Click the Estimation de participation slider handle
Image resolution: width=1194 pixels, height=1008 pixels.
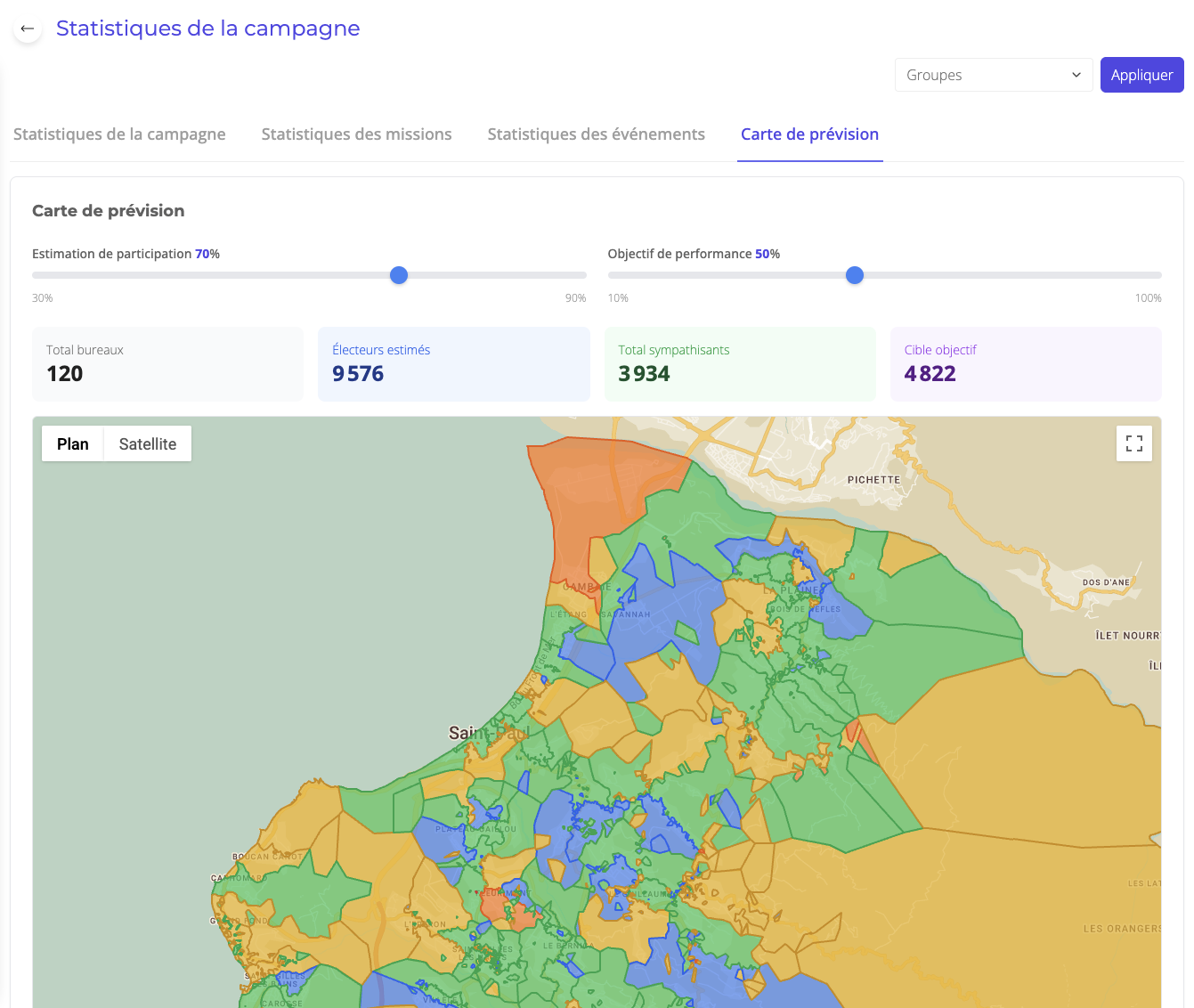[x=398, y=275]
